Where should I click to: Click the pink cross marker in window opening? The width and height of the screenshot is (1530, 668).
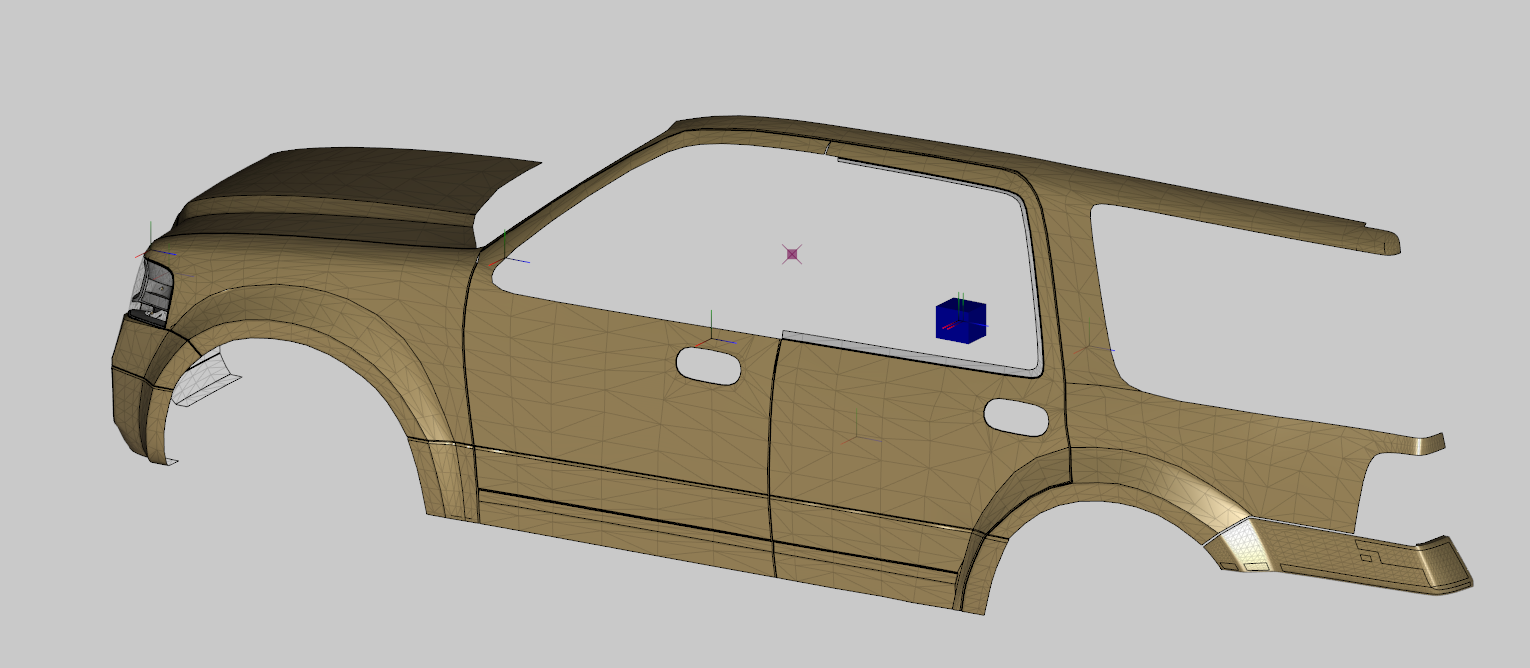pyautogui.click(x=792, y=254)
